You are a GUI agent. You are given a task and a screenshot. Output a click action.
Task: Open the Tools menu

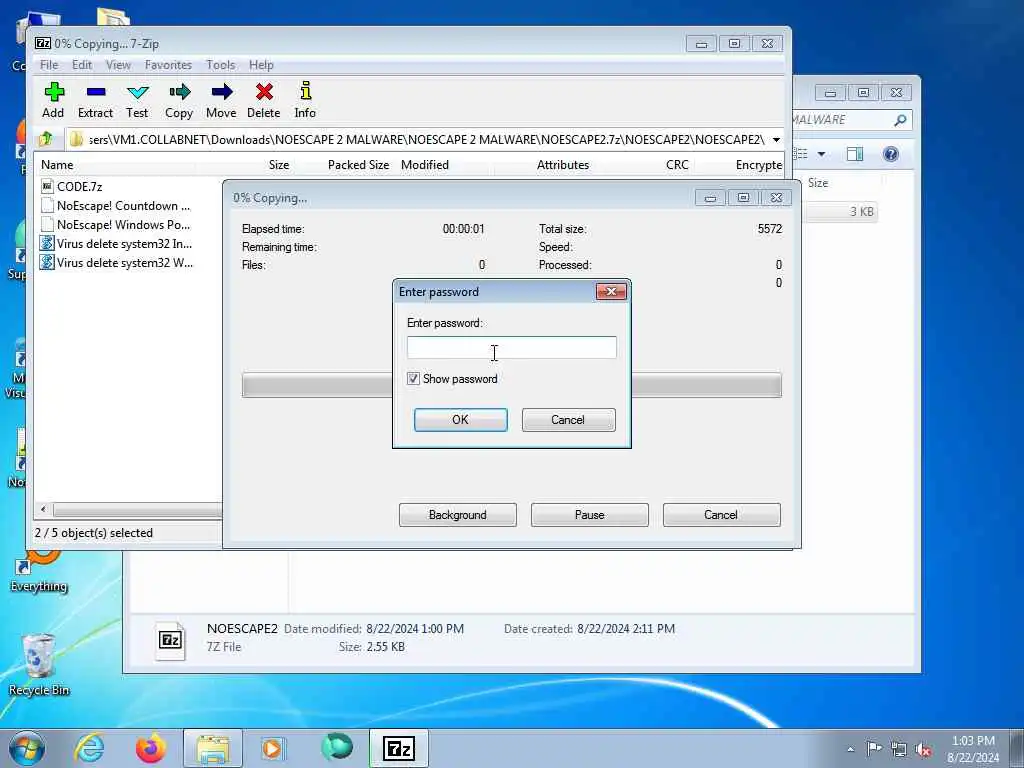[x=221, y=65]
